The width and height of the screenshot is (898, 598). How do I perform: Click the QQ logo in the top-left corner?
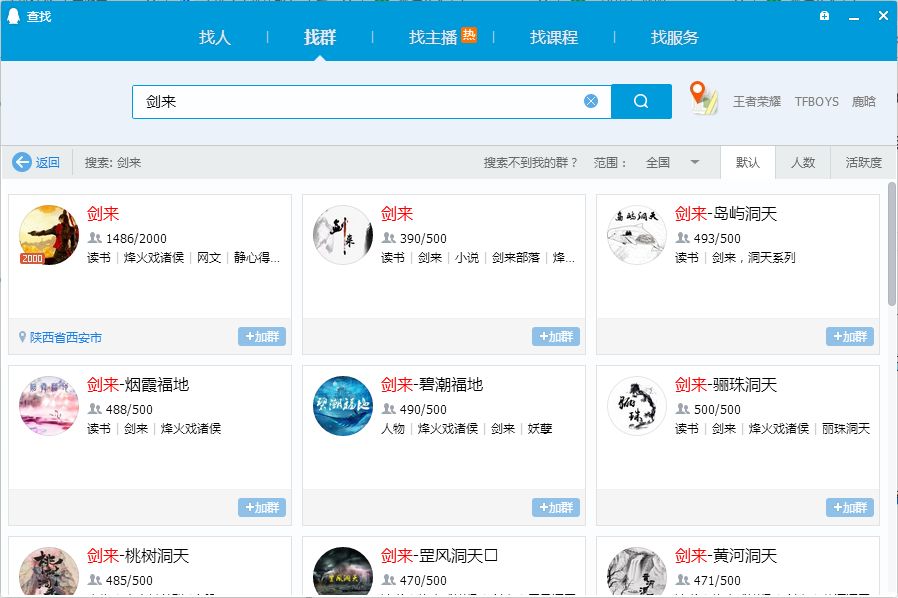tap(13, 15)
